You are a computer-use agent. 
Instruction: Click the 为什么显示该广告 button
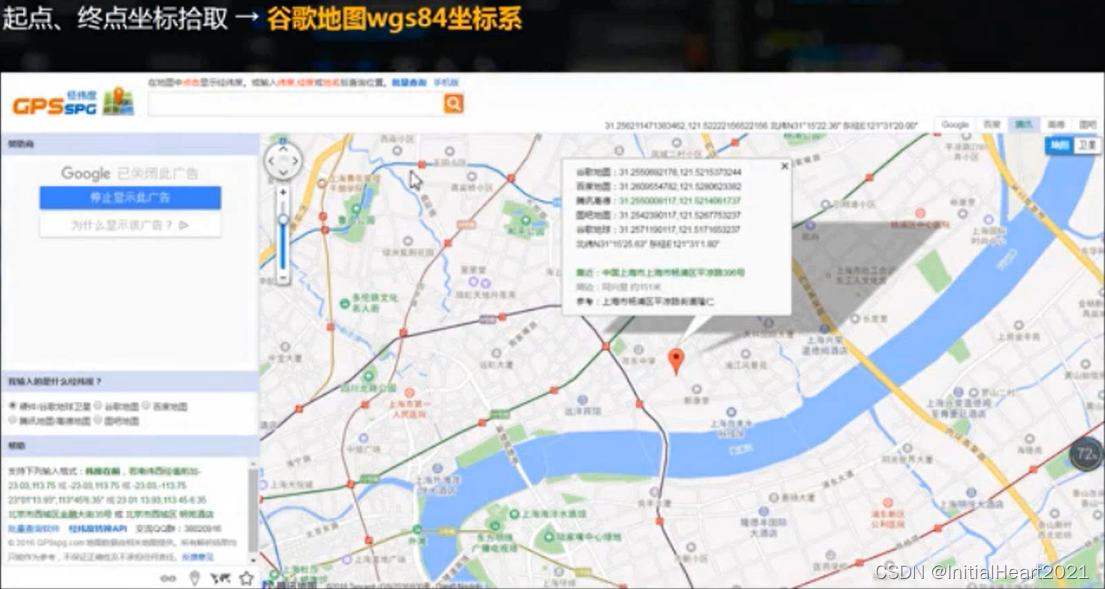(x=130, y=225)
